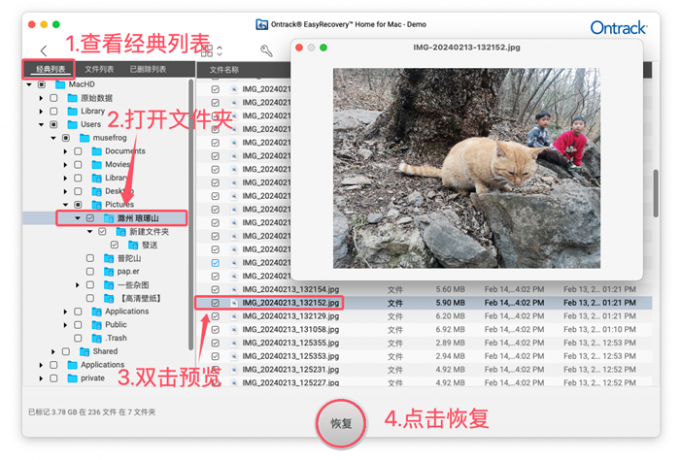This screenshot has height=460, width=680.
Task: Switch to the 文件列表 tab
Action: tap(99, 69)
